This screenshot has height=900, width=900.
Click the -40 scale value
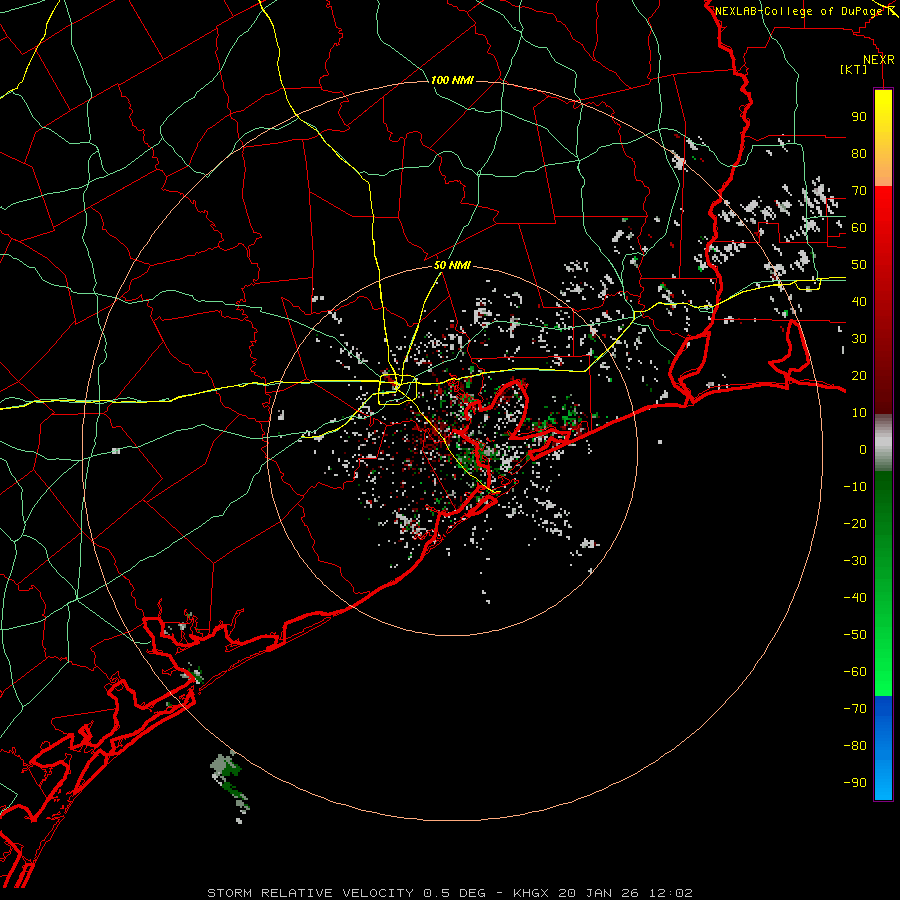(855, 598)
